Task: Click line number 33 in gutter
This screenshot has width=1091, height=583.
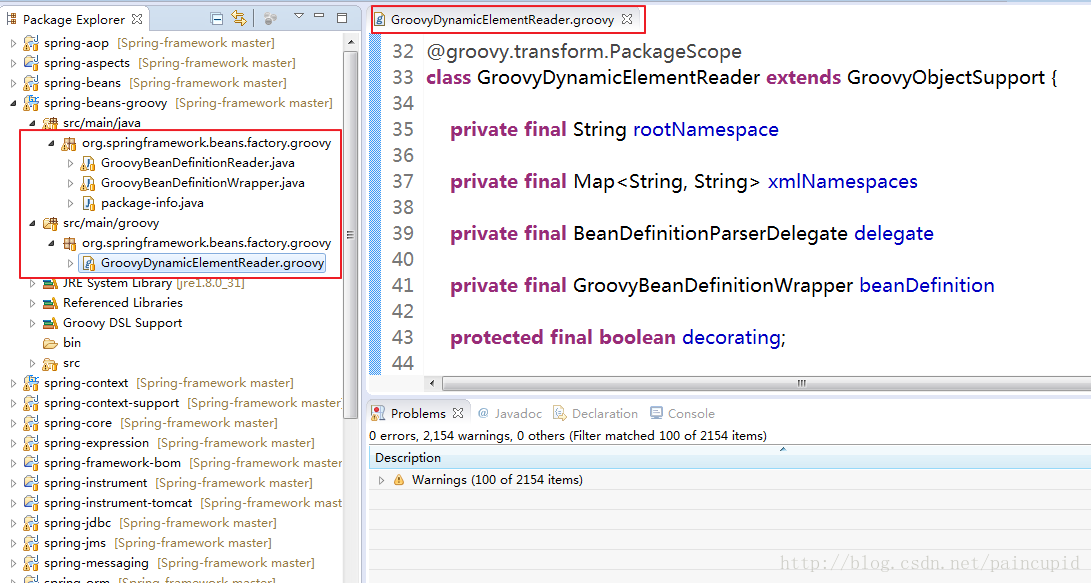Action: point(402,78)
